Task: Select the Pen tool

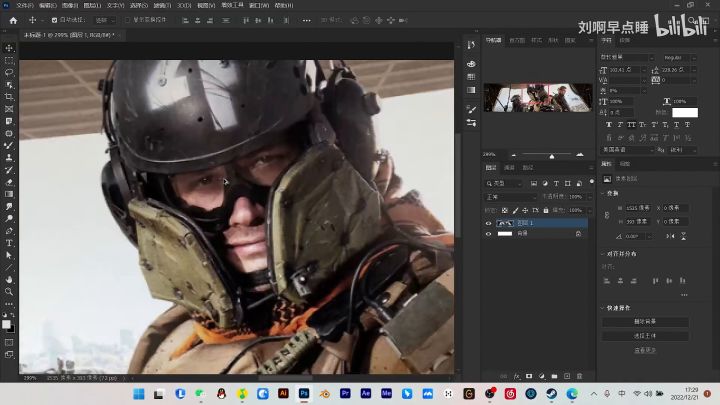Action: pyautogui.click(x=9, y=231)
